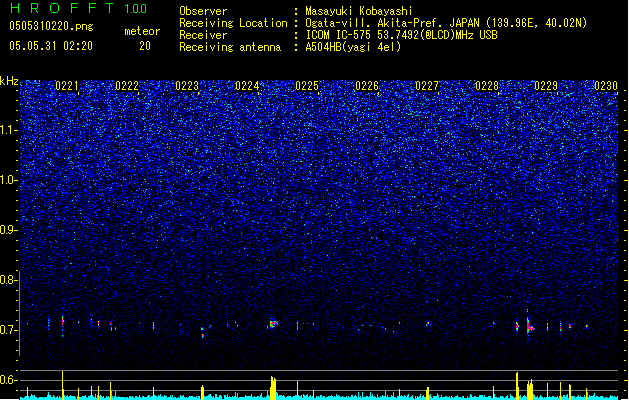Click the version number 1.0.0

pos(136,9)
